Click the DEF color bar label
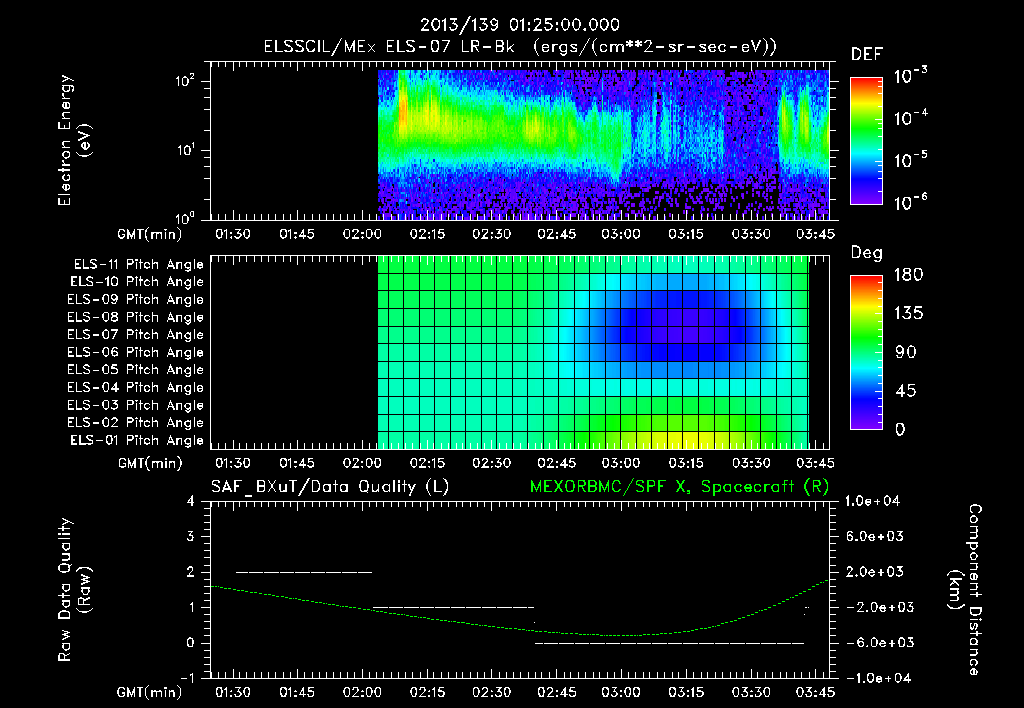Image resolution: width=1024 pixels, height=708 pixels. pyautogui.click(x=866, y=55)
